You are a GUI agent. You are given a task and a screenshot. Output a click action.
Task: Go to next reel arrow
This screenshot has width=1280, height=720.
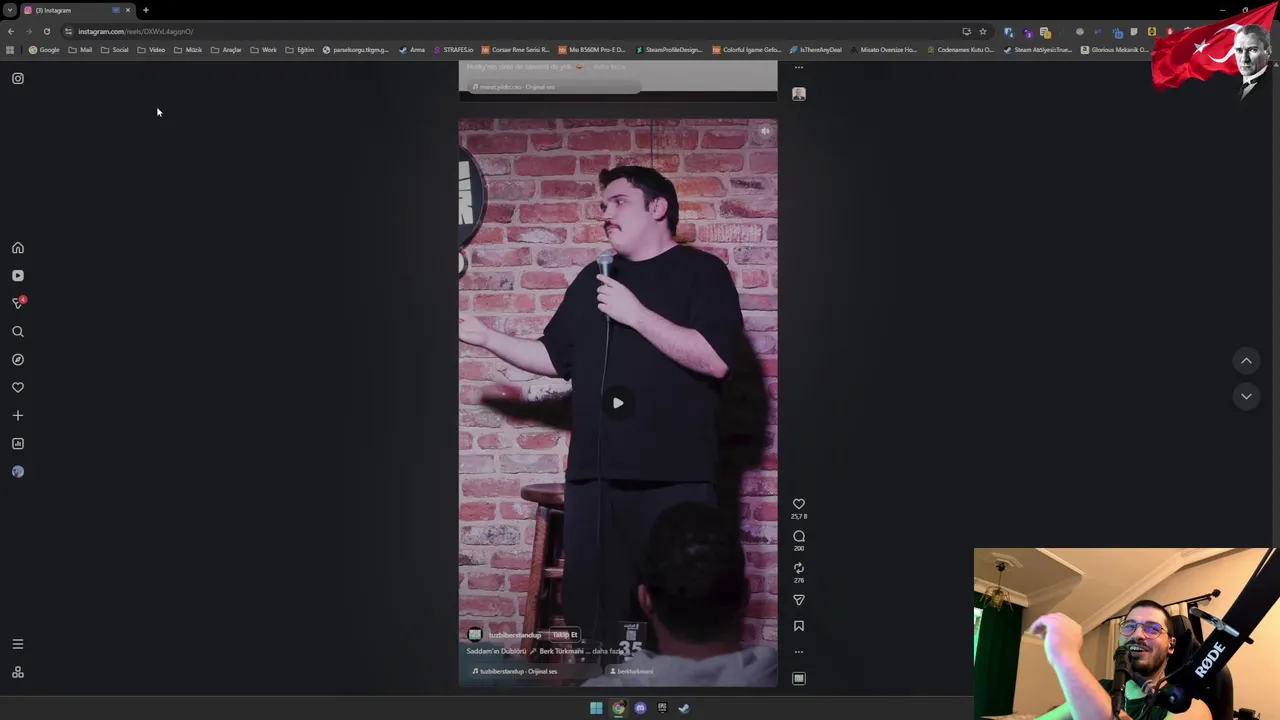pyautogui.click(x=1246, y=396)
